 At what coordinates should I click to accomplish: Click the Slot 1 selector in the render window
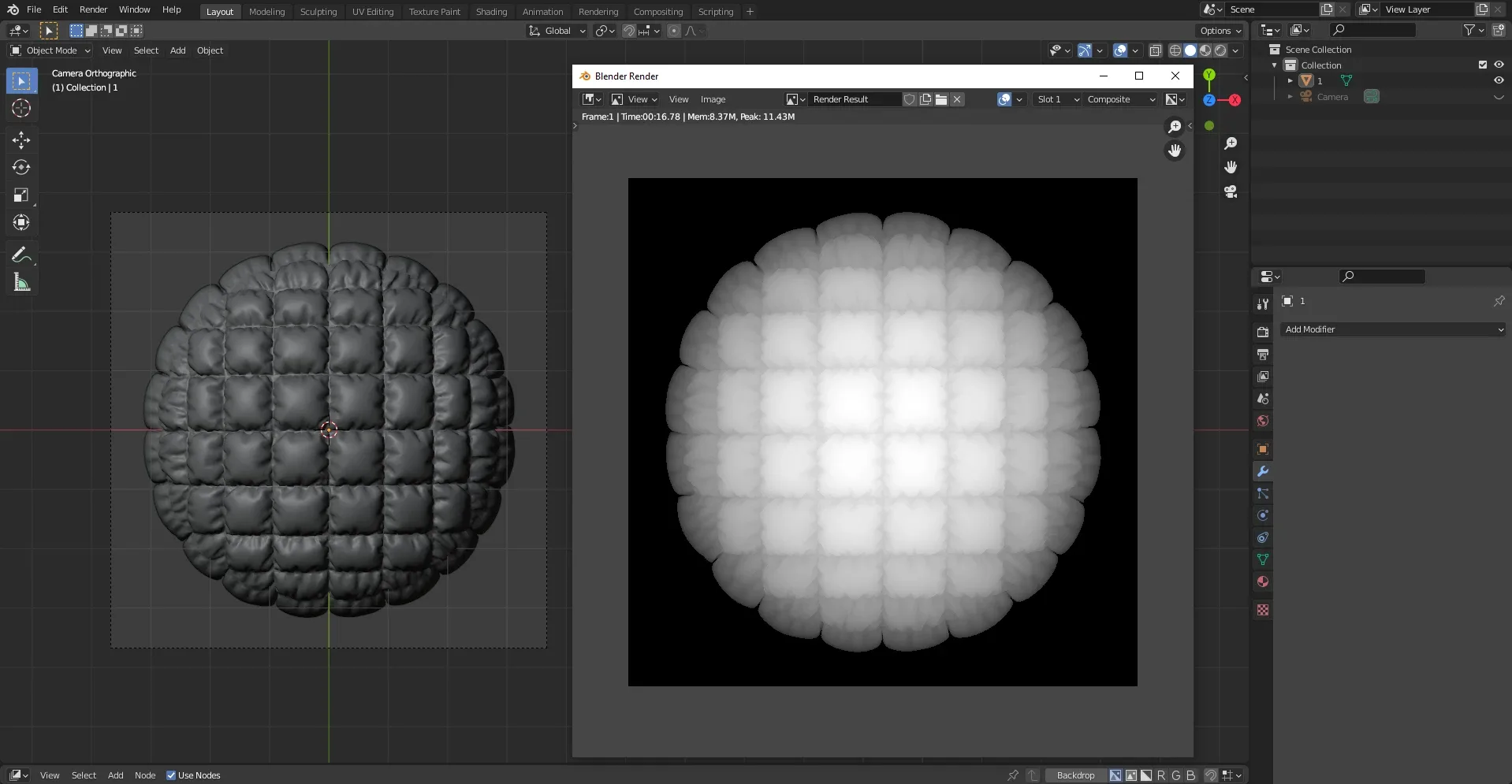(1056, 99)
